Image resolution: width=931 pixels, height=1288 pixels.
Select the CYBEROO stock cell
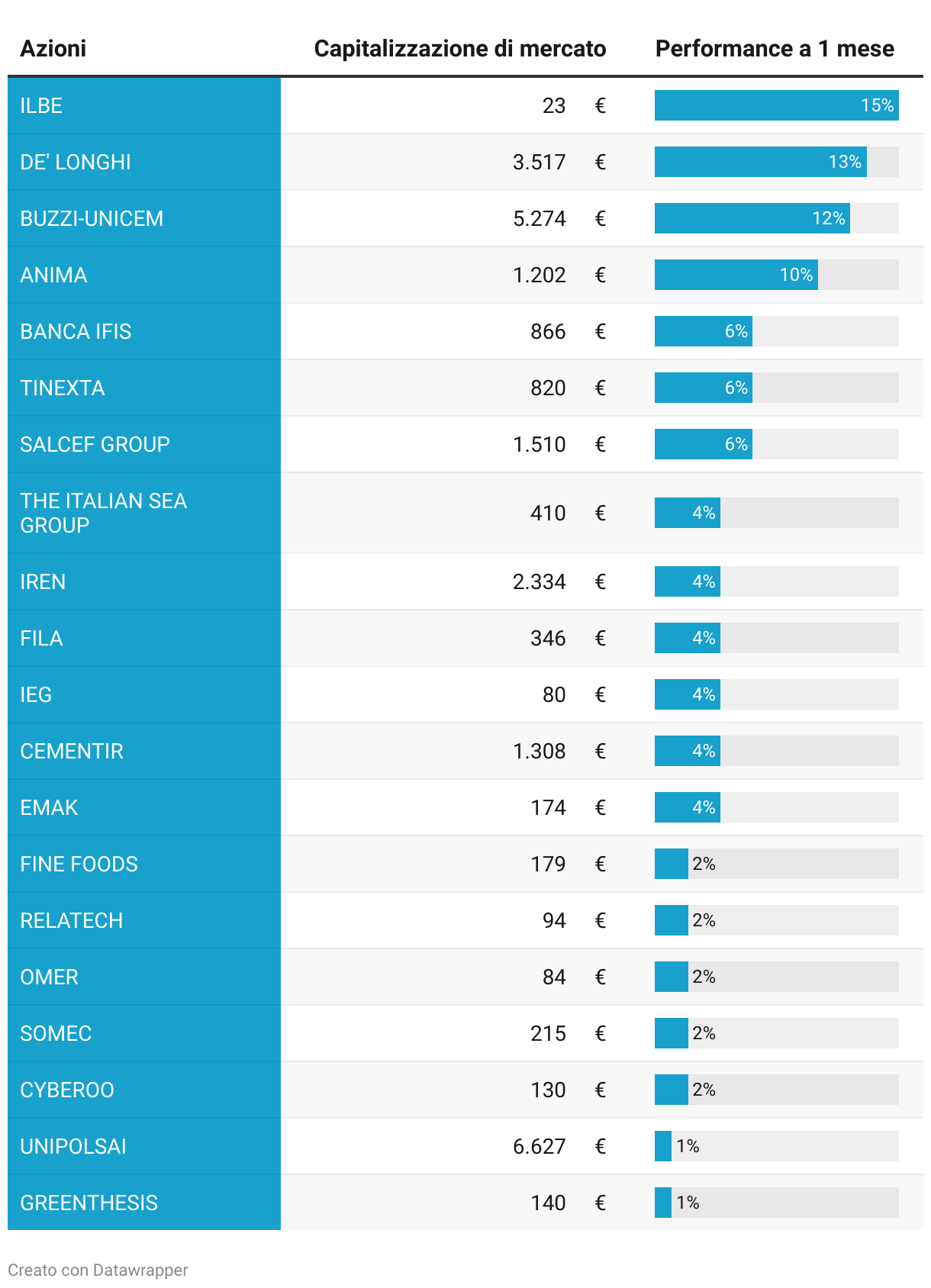[144, 1090]
